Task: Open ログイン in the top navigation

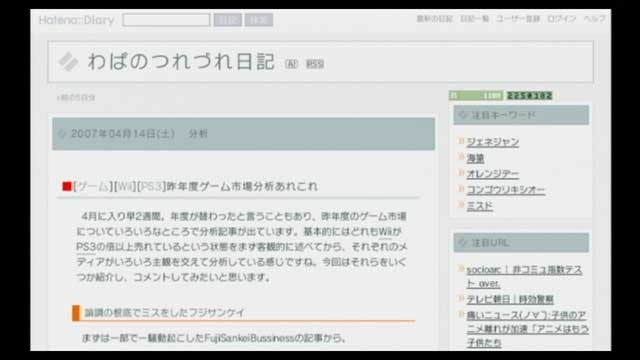Action: [561, 19]
